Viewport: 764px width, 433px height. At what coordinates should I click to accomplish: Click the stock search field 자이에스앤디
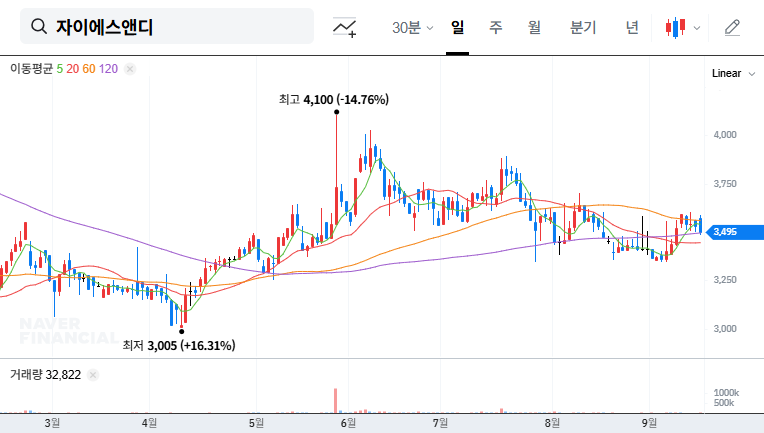coord(167,26)
